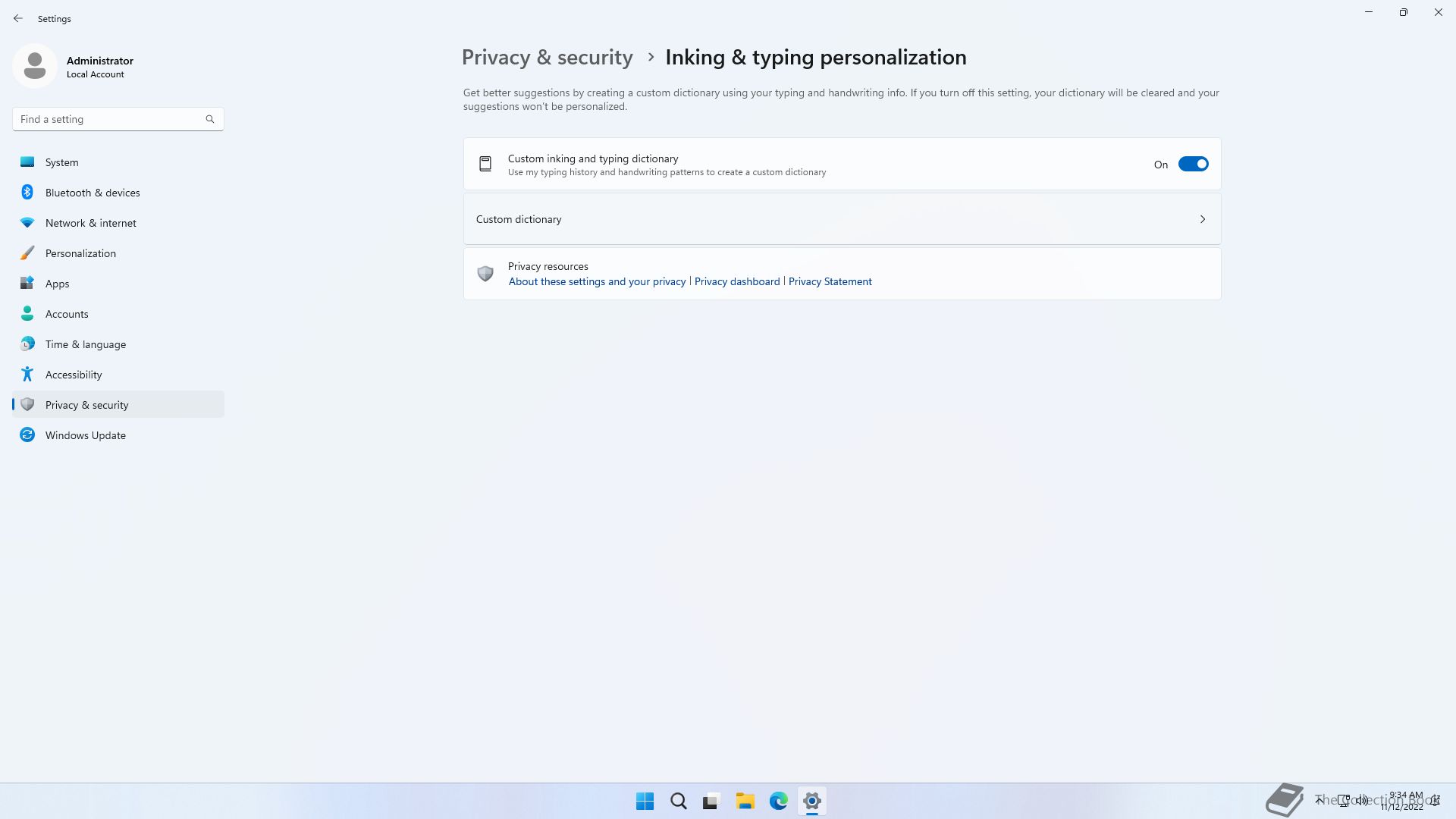This screenshot has width=1456, height=819.
Task: Expand the Custom dictionary chevron
Action: point(1202,219)
